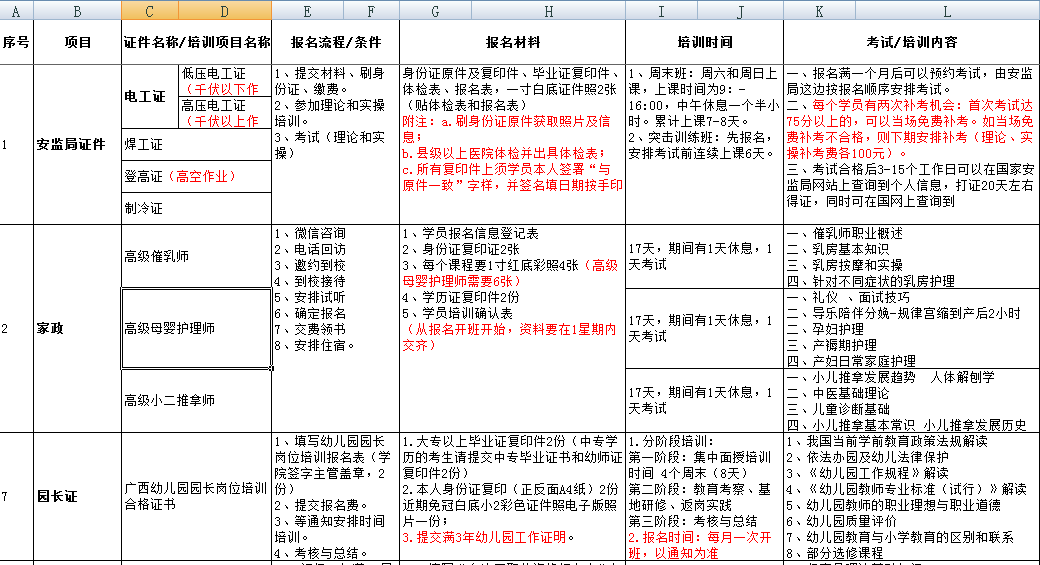The image size is (1040, 565).
Task: Select column I header
Action: pos(661,10)
